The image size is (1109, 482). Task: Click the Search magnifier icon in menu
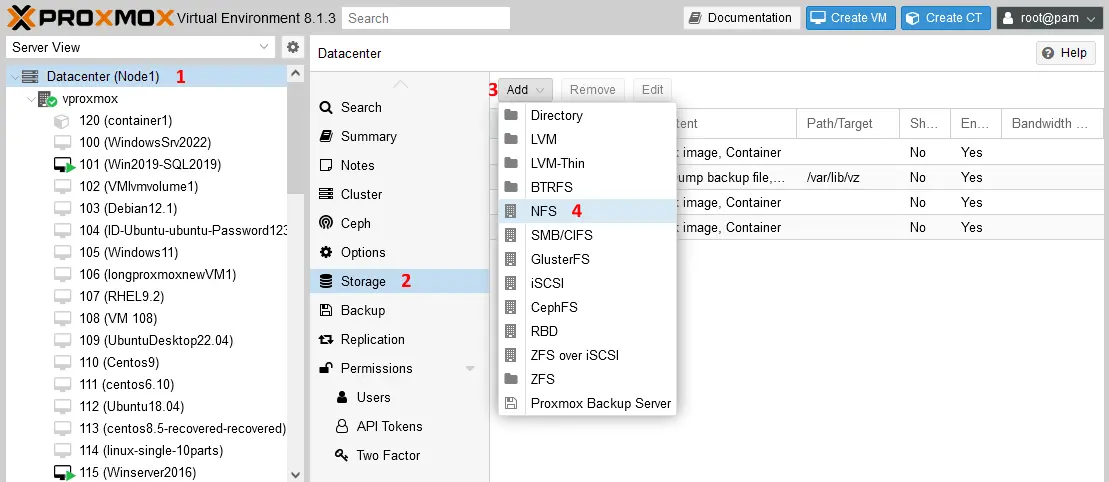tap(326, 108)
